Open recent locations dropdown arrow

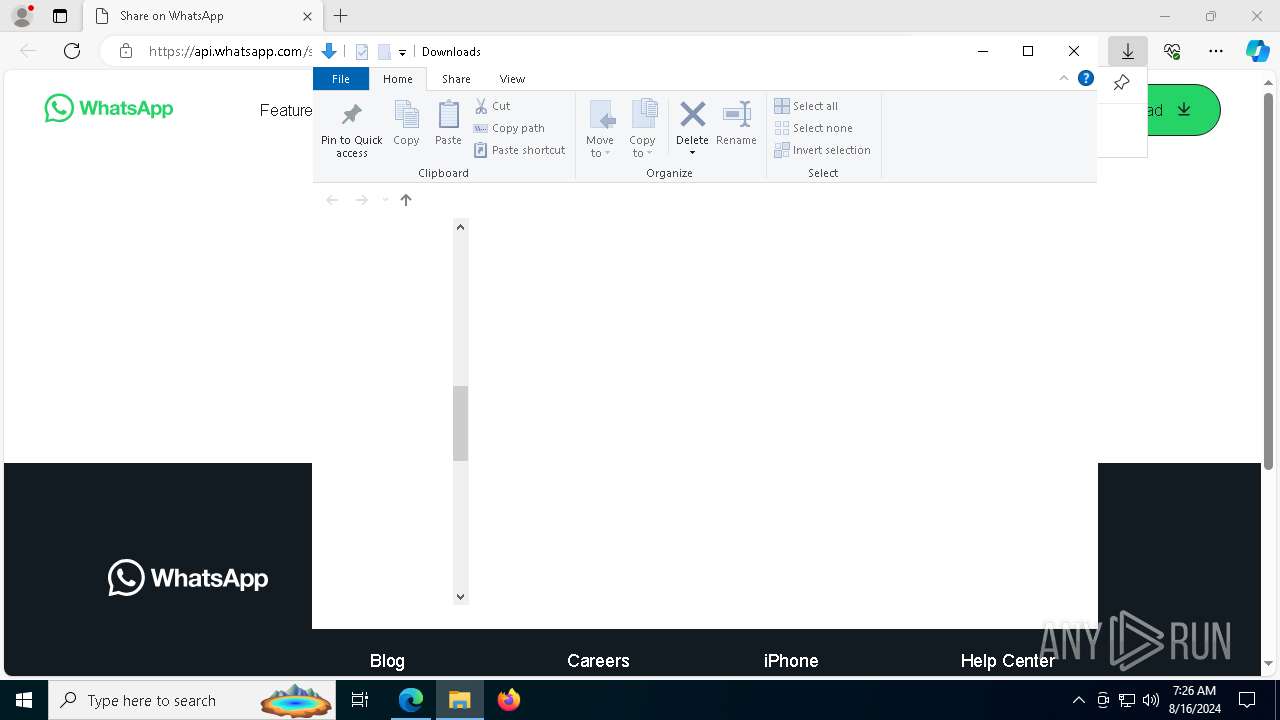coord(385,200)
